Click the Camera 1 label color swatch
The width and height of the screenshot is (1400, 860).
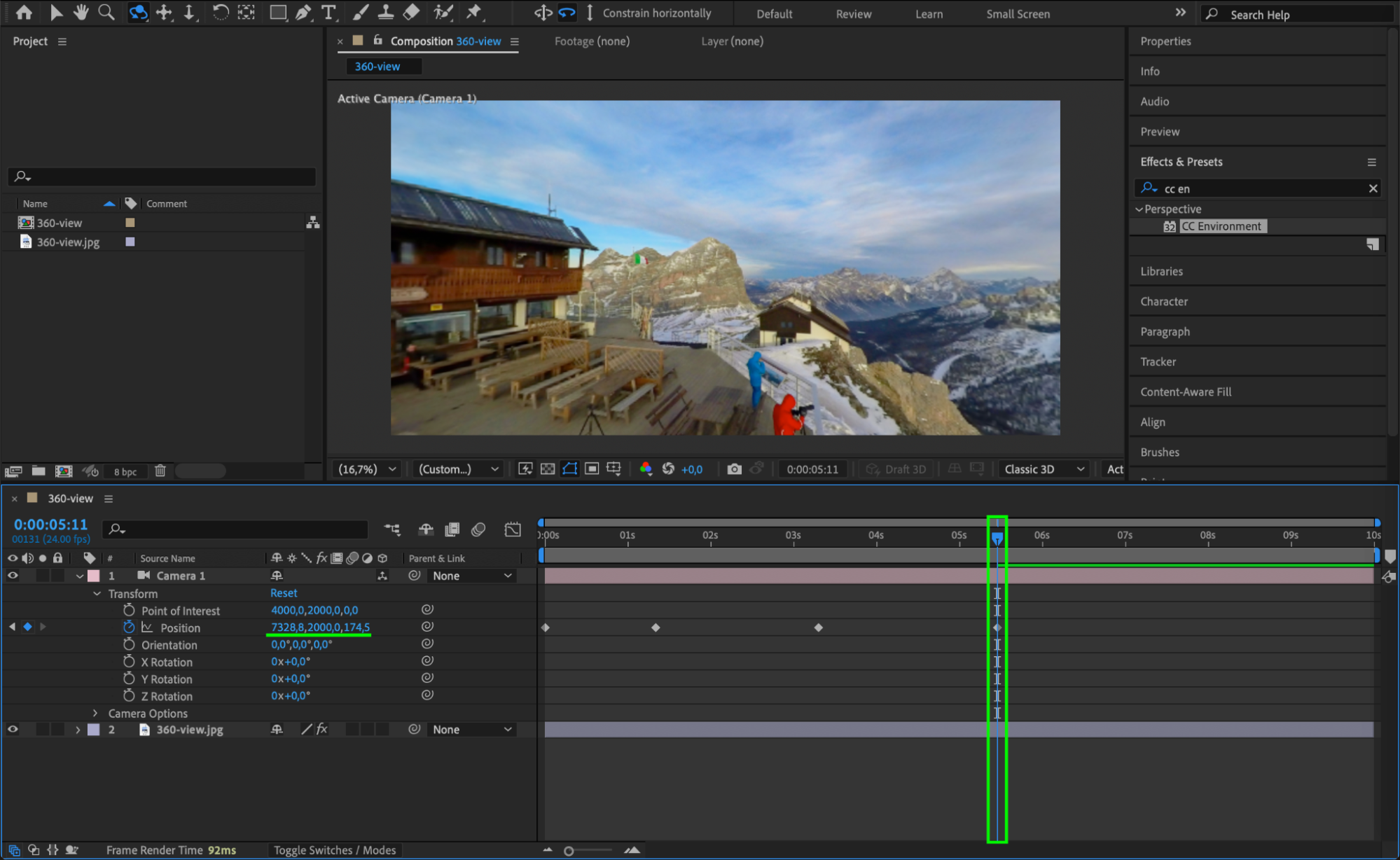[x=94, y=576]
